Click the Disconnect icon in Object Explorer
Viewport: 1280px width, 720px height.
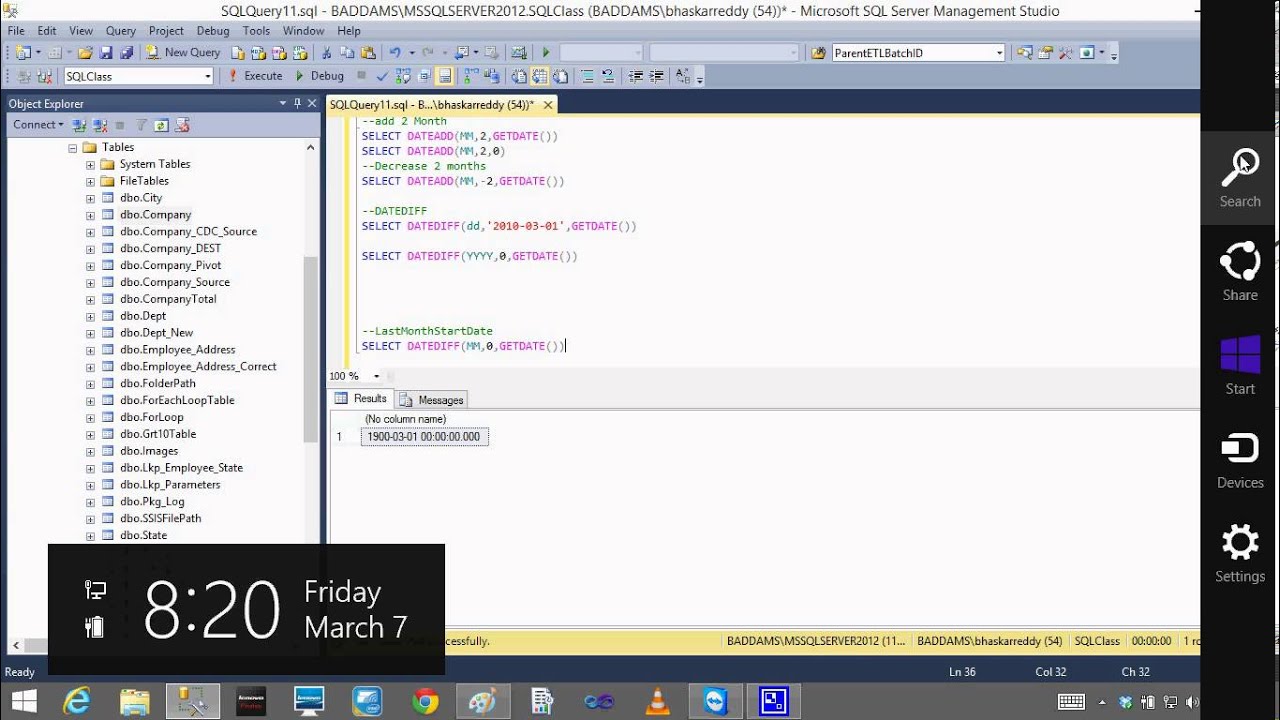coord(99,125)
